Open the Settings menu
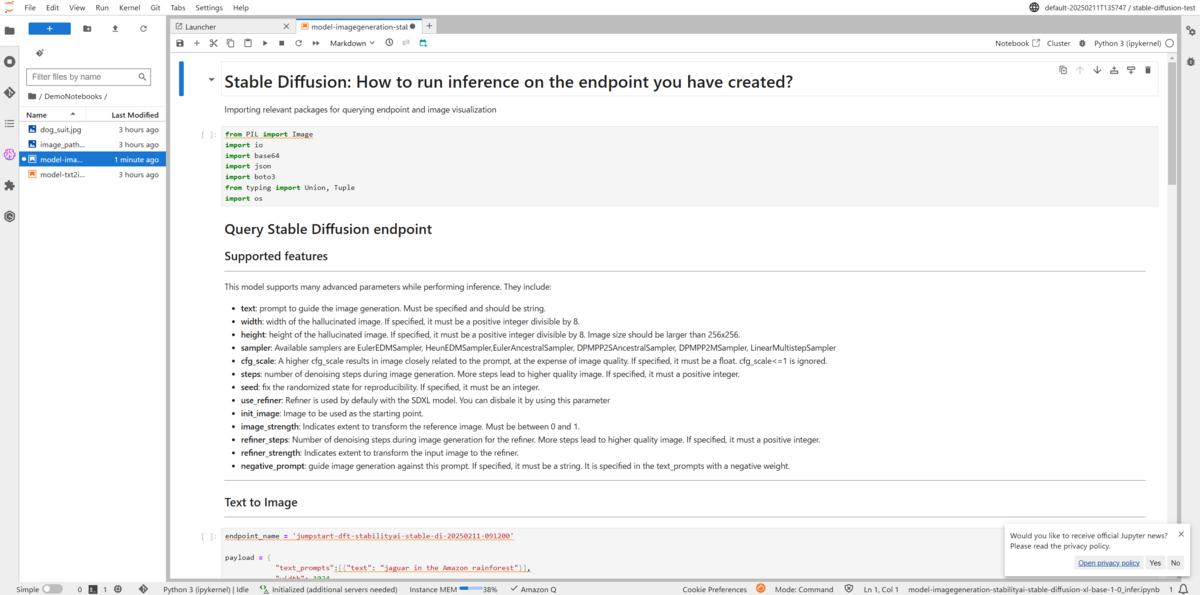 [x=209, y=7]
